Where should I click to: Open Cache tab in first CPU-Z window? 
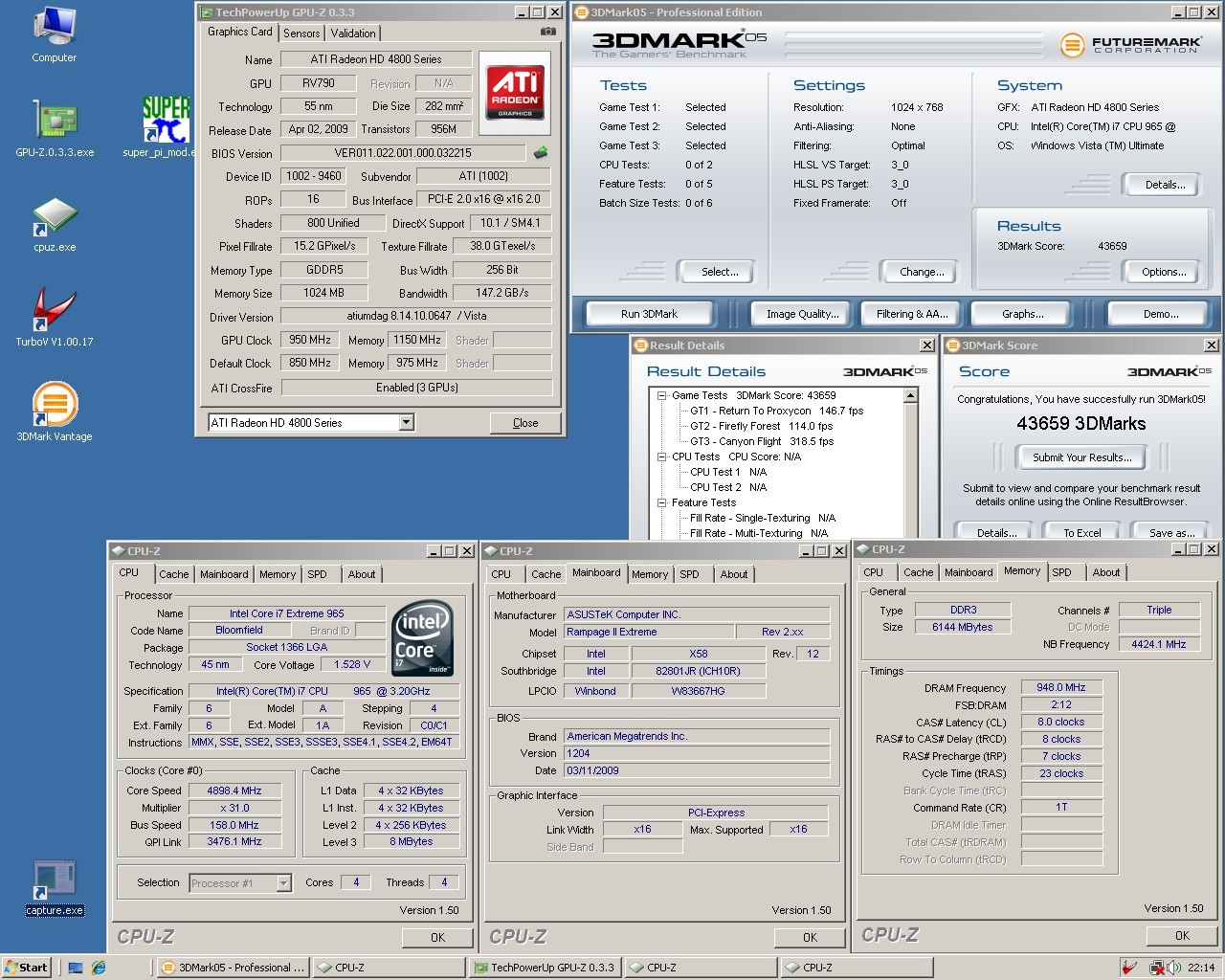click(x=173, y=574)
